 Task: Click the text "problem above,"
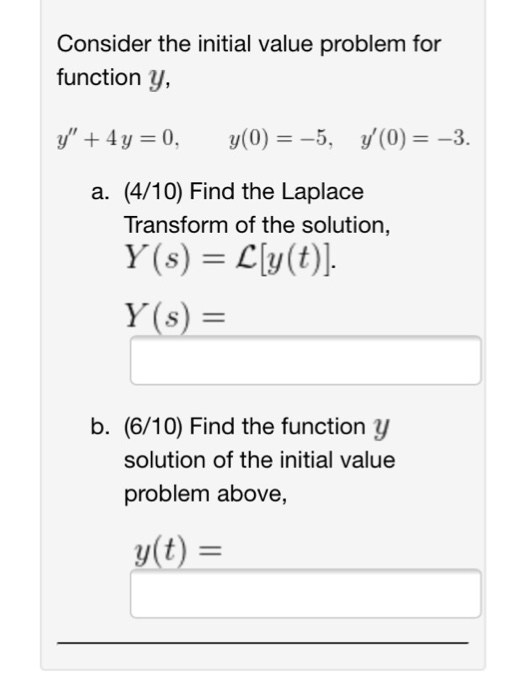point(205,494)
